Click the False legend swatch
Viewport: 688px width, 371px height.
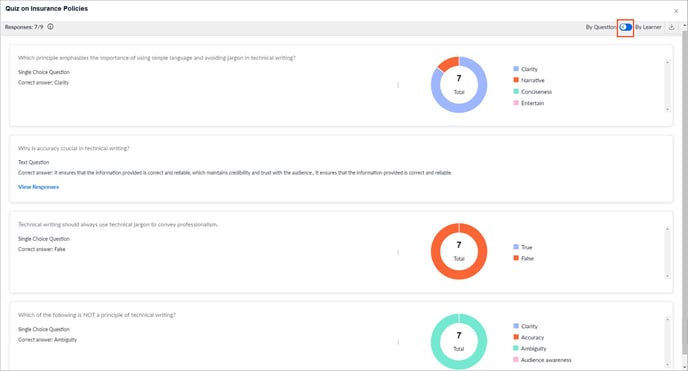[516, 258]
